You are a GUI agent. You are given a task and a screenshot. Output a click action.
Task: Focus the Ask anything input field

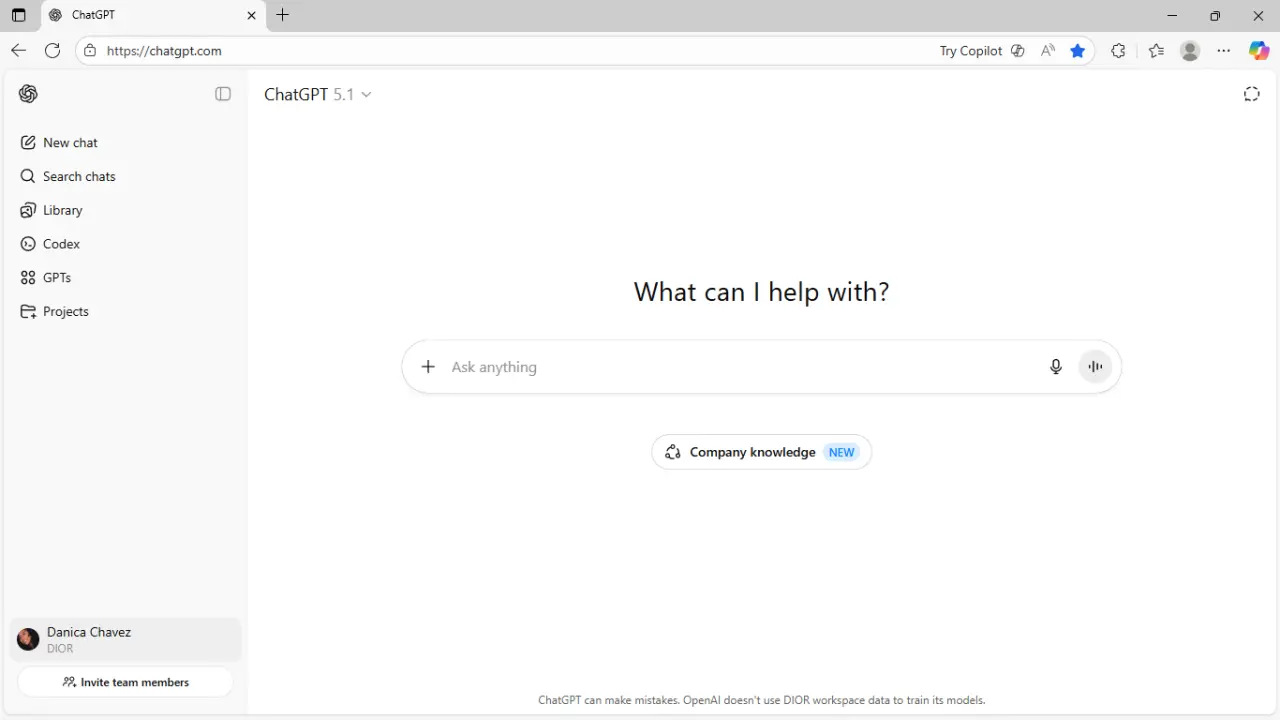740,367
